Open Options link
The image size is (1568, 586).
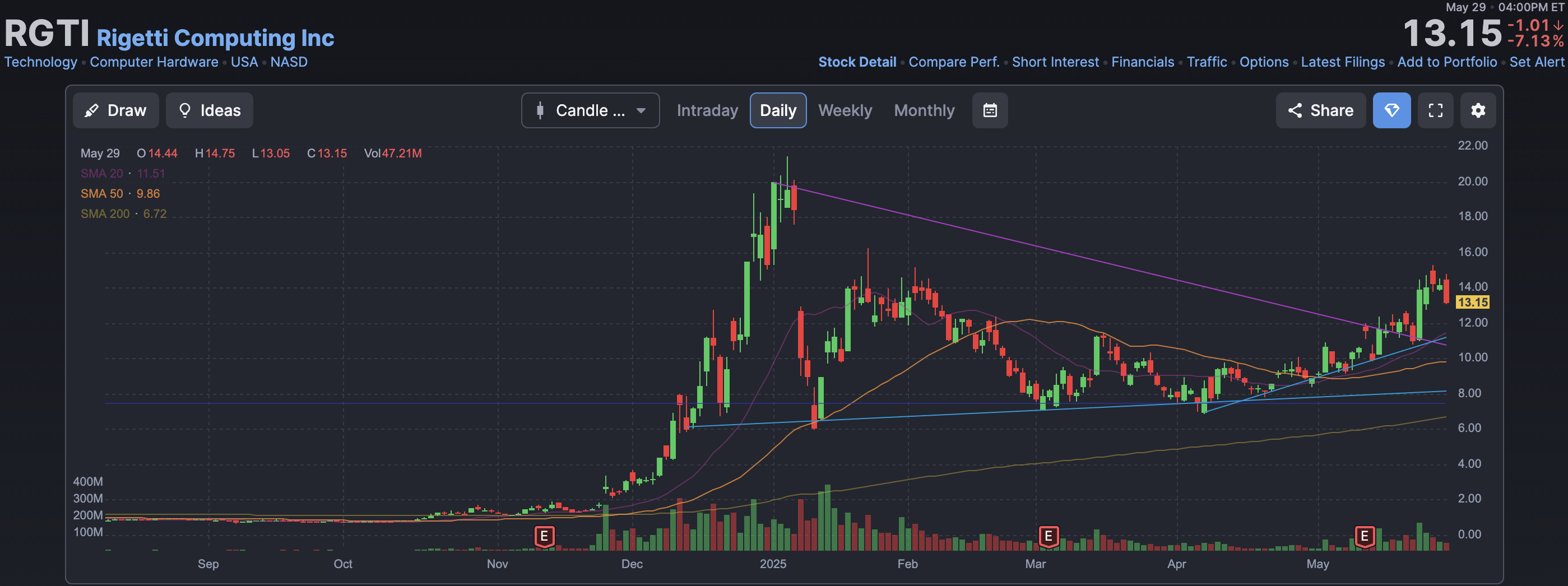tap(1264, 62)
